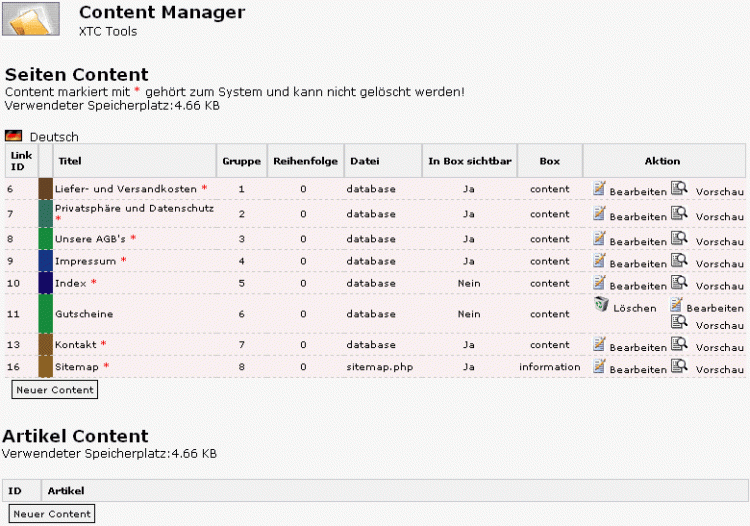The width and height of the screenshot is (750, 526).
Task: Click the edit icon in the Kontakt row
Action: pyautogui.click(x=599, y=343)
